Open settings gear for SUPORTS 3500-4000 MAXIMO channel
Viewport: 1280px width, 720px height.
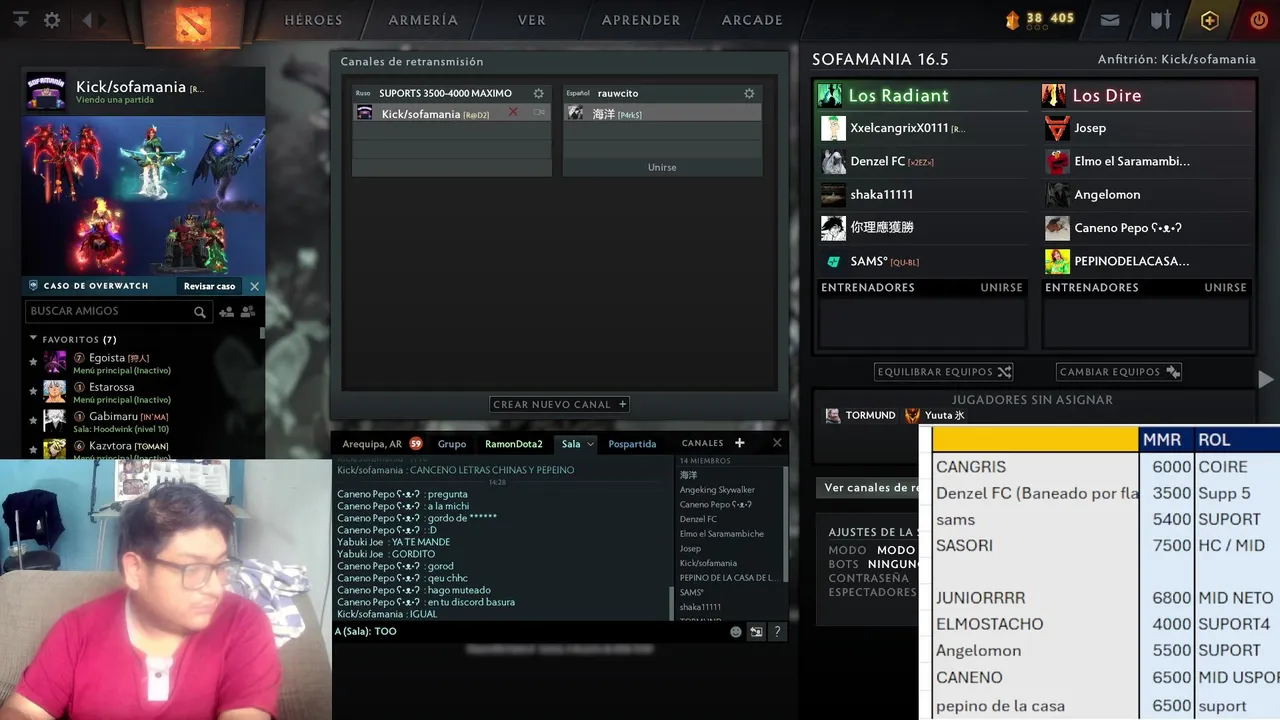click(538, 93)
